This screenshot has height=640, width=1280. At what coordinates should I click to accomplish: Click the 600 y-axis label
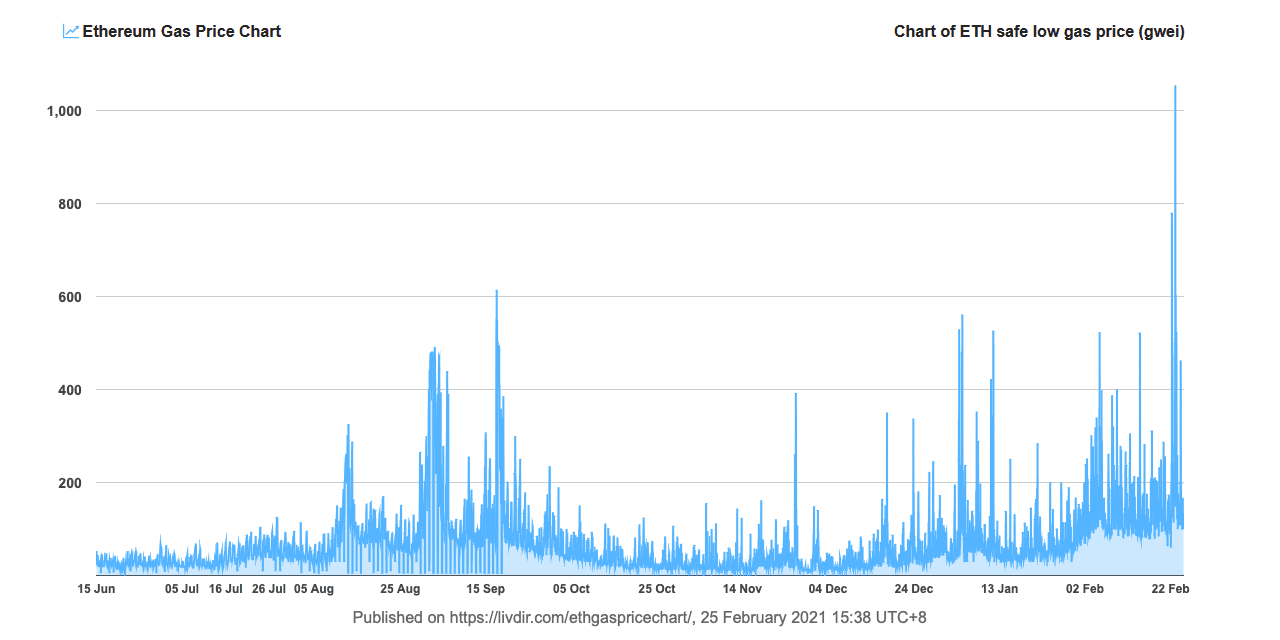[68, 297]
